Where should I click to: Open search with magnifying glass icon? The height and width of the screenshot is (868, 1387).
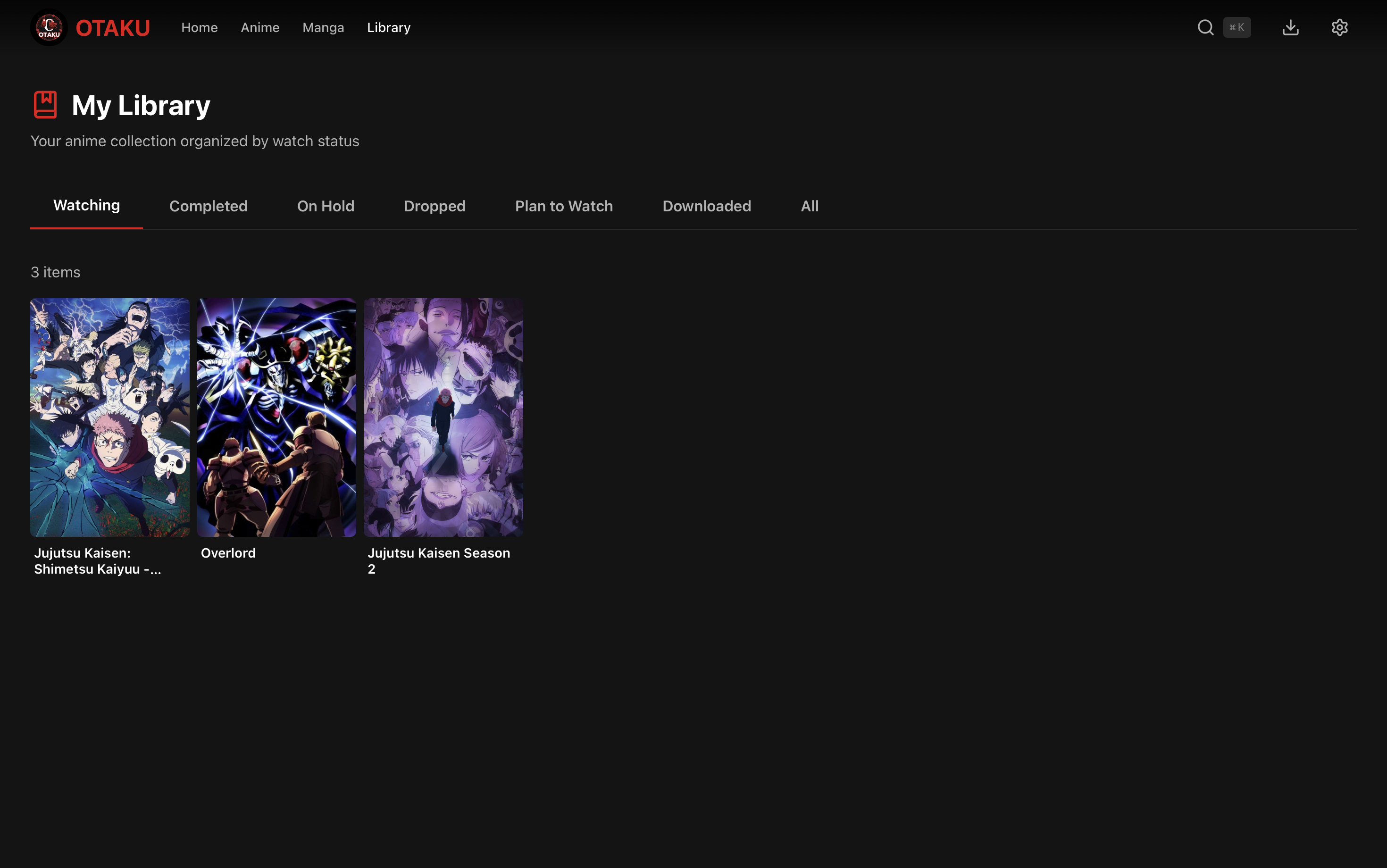[1205, 27]
